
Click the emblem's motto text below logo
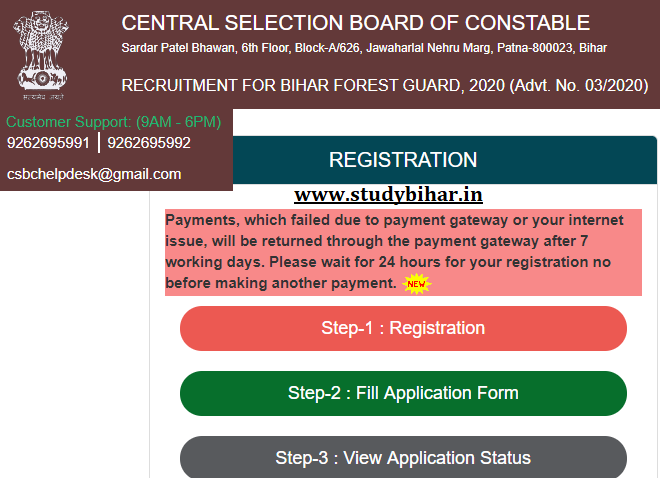pyautogui.click(x=43, y=97)
